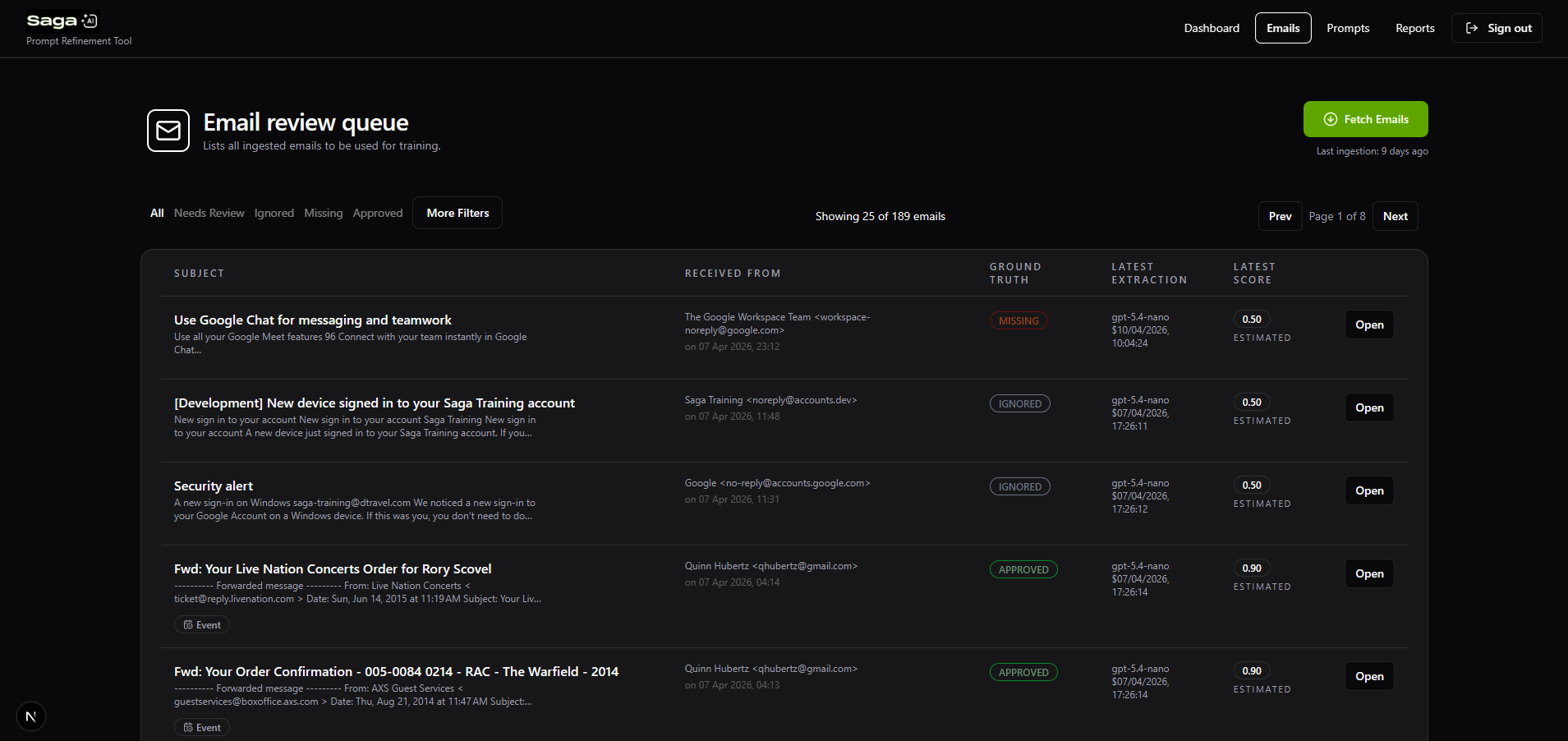Open the Next.js dev tools N badge

pyautogui.click(x=30, y=716)
